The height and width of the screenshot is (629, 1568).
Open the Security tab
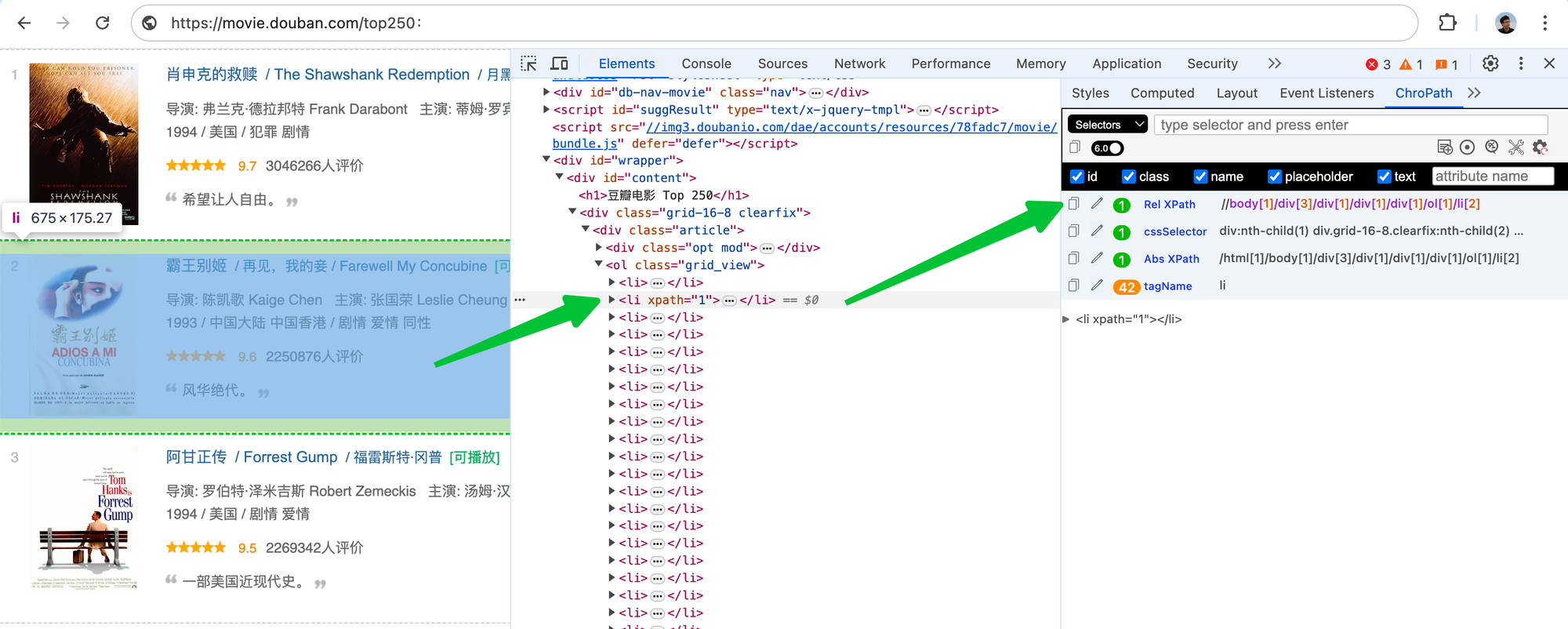point(1212,64)
